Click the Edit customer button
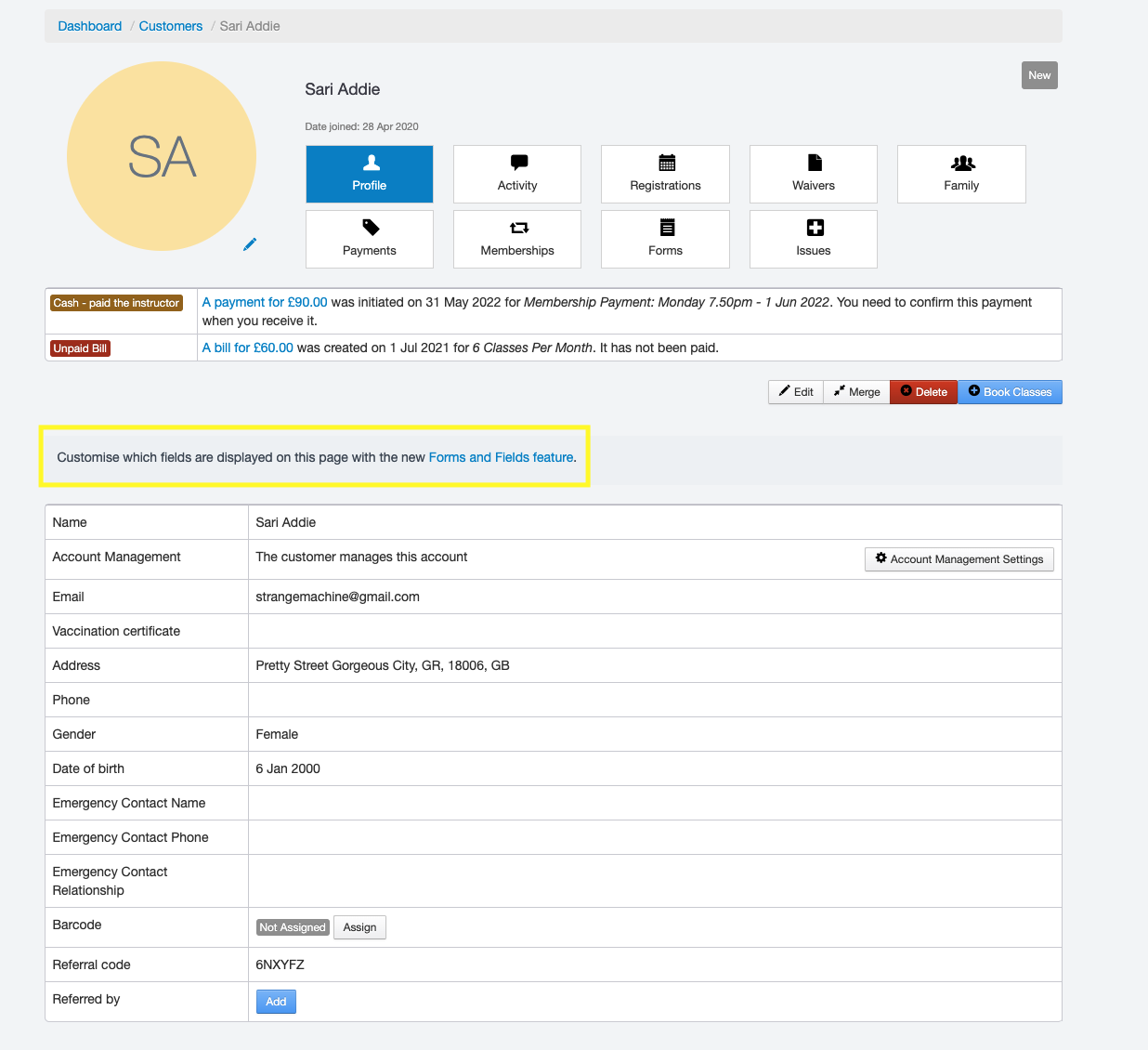This screenshot has height=1050, width=1148. (x=796, y=392)
